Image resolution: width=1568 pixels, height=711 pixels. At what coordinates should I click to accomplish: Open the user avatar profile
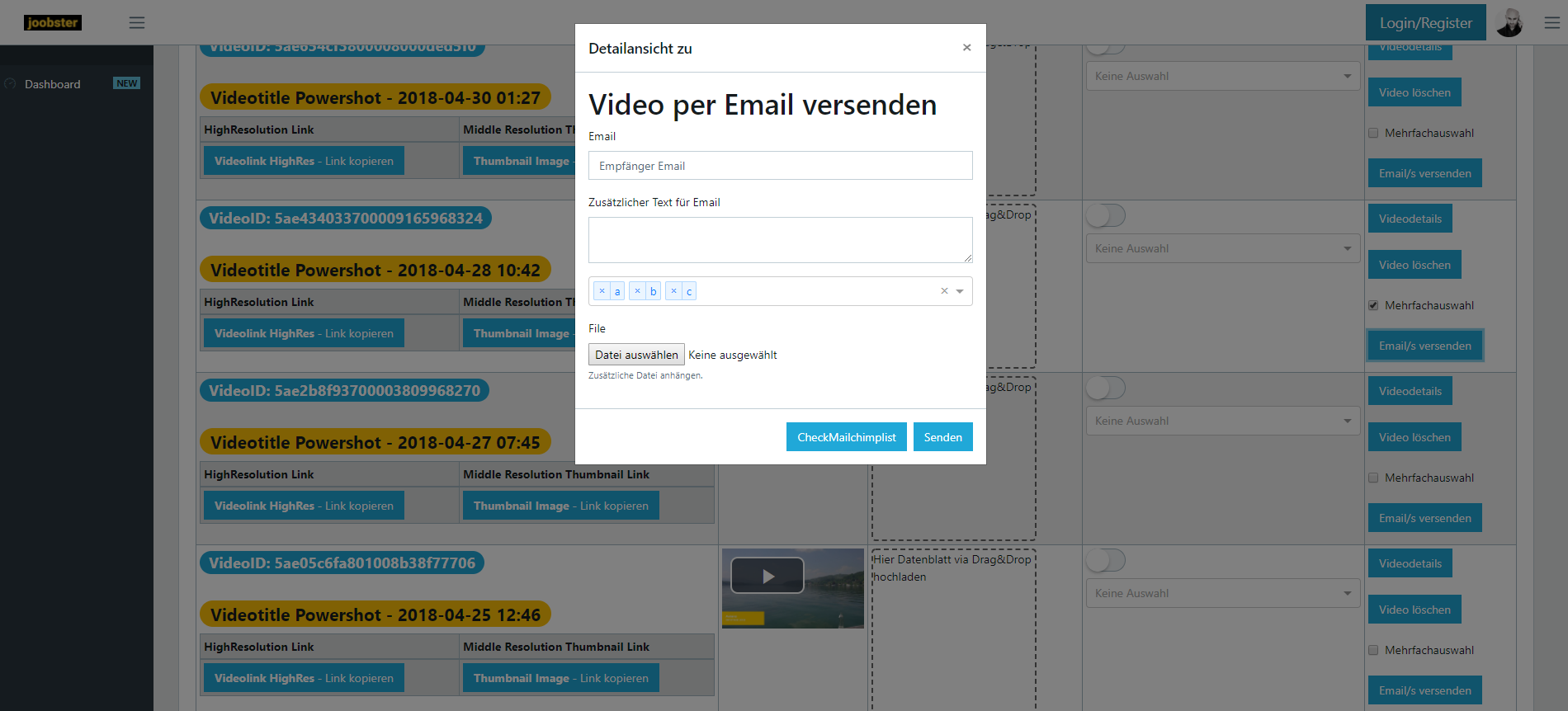[x=1509, y=23]
